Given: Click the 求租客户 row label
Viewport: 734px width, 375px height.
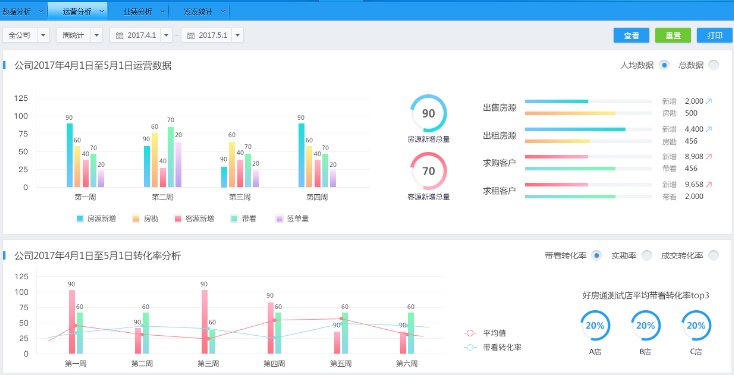Looking at the screenshot, I should click(x=499, y=191).
